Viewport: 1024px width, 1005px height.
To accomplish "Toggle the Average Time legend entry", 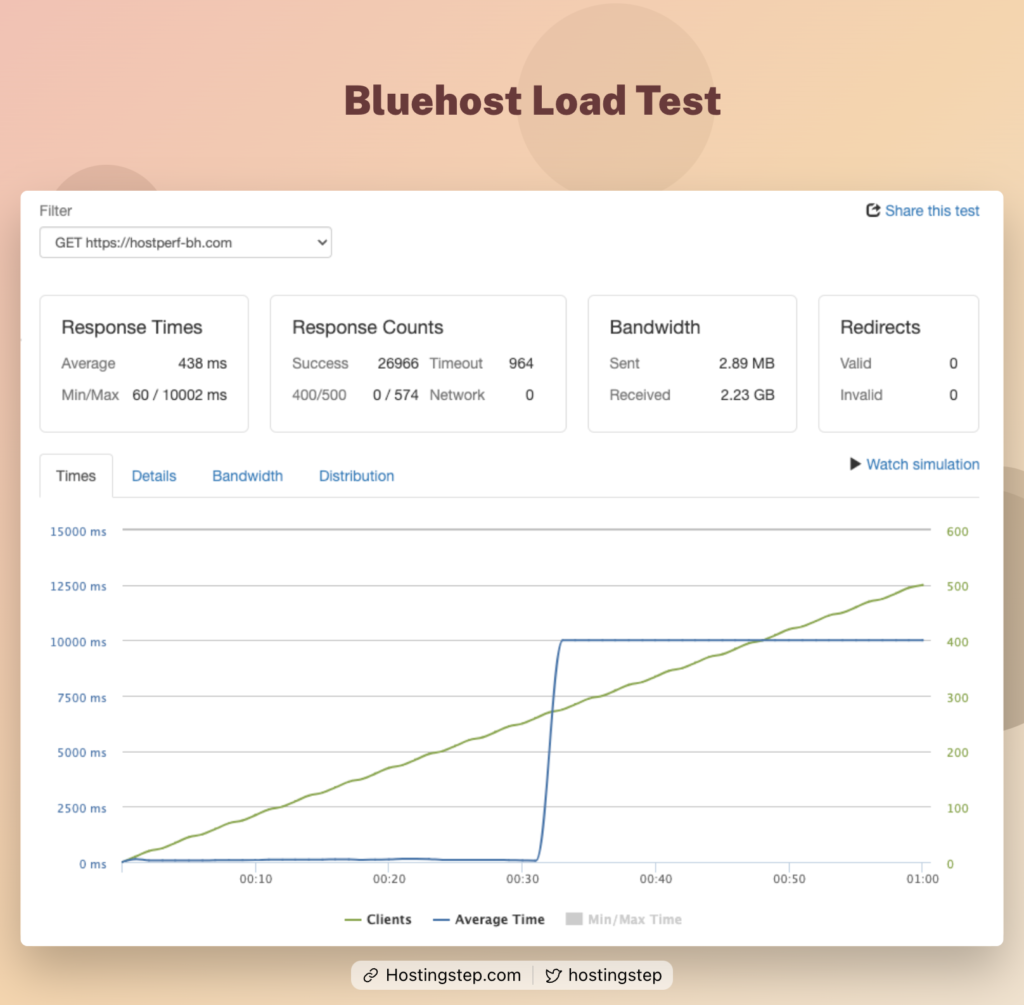I will point(488,919).
